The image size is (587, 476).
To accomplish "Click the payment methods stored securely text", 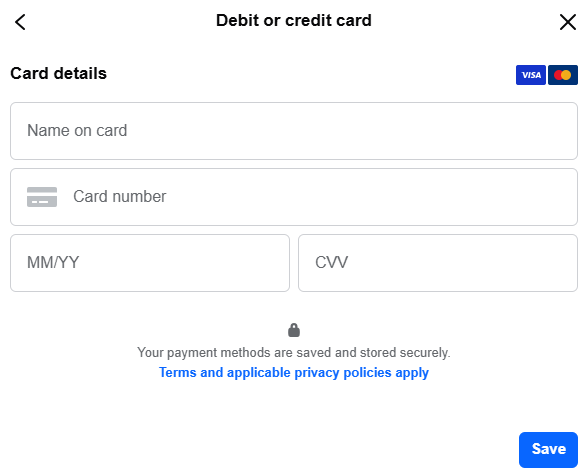I will [x=294, y=353].
